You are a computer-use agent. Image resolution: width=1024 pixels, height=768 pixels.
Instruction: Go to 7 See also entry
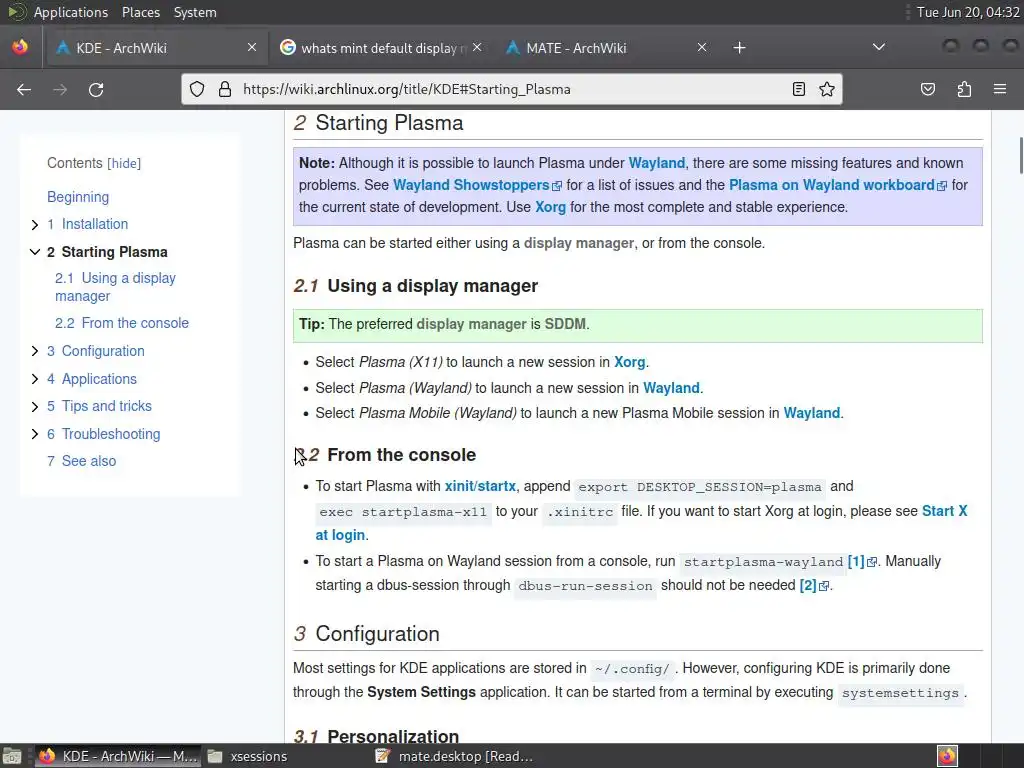click(82, 461)
